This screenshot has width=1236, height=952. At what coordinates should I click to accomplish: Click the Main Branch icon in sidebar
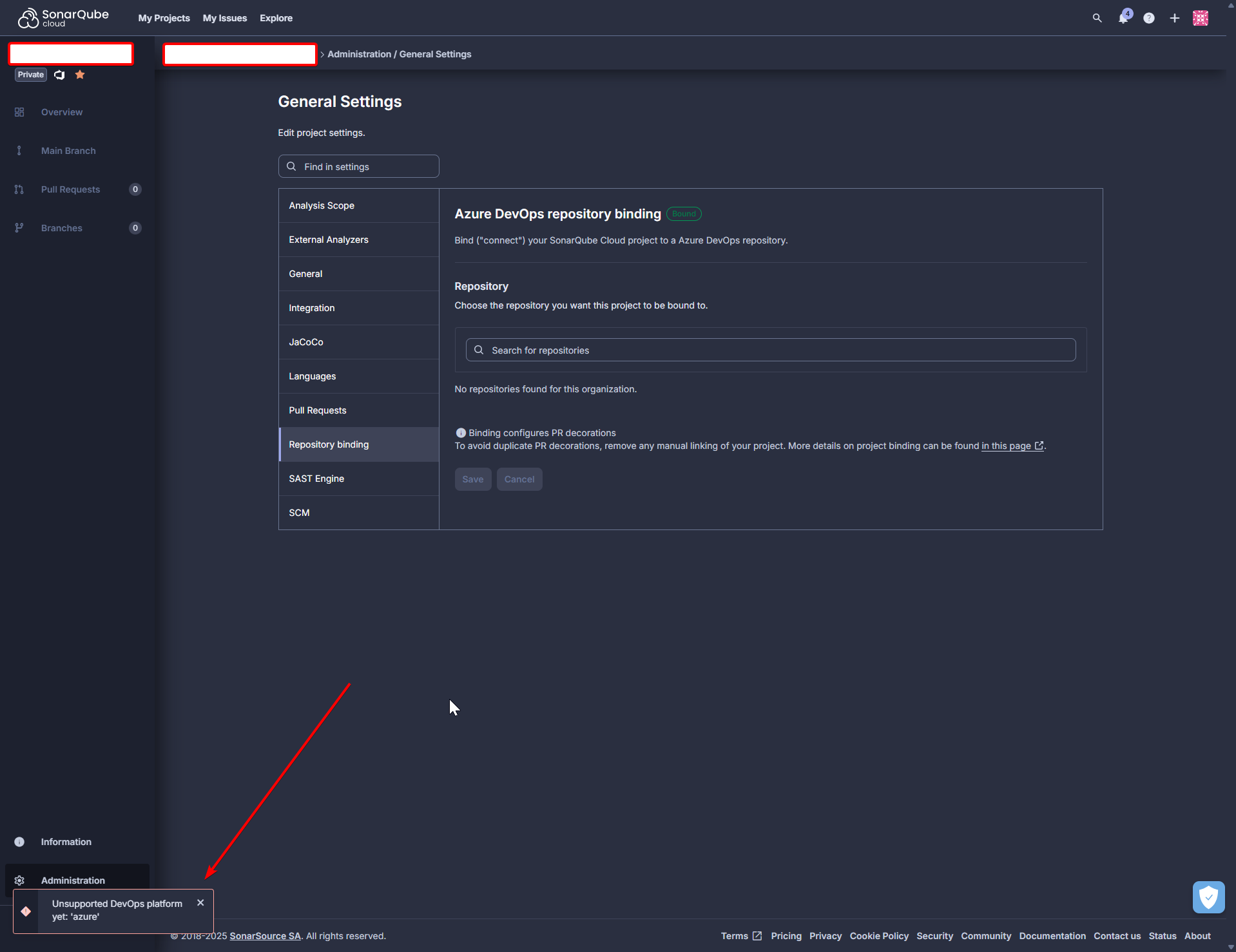pyautogui.click(x=19, y=151)
